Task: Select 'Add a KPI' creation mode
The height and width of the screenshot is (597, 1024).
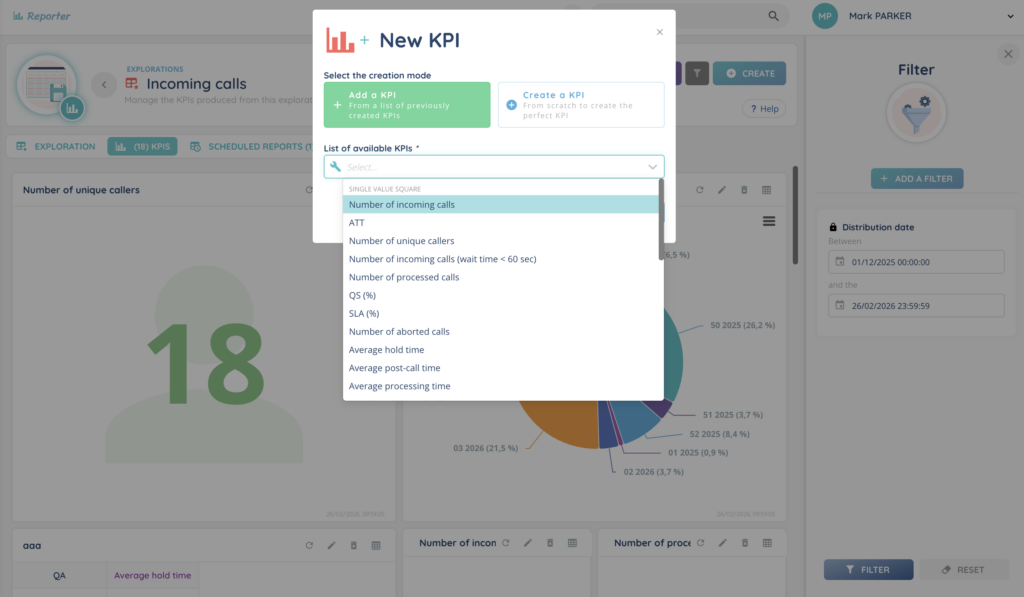Action: [407, 105]
